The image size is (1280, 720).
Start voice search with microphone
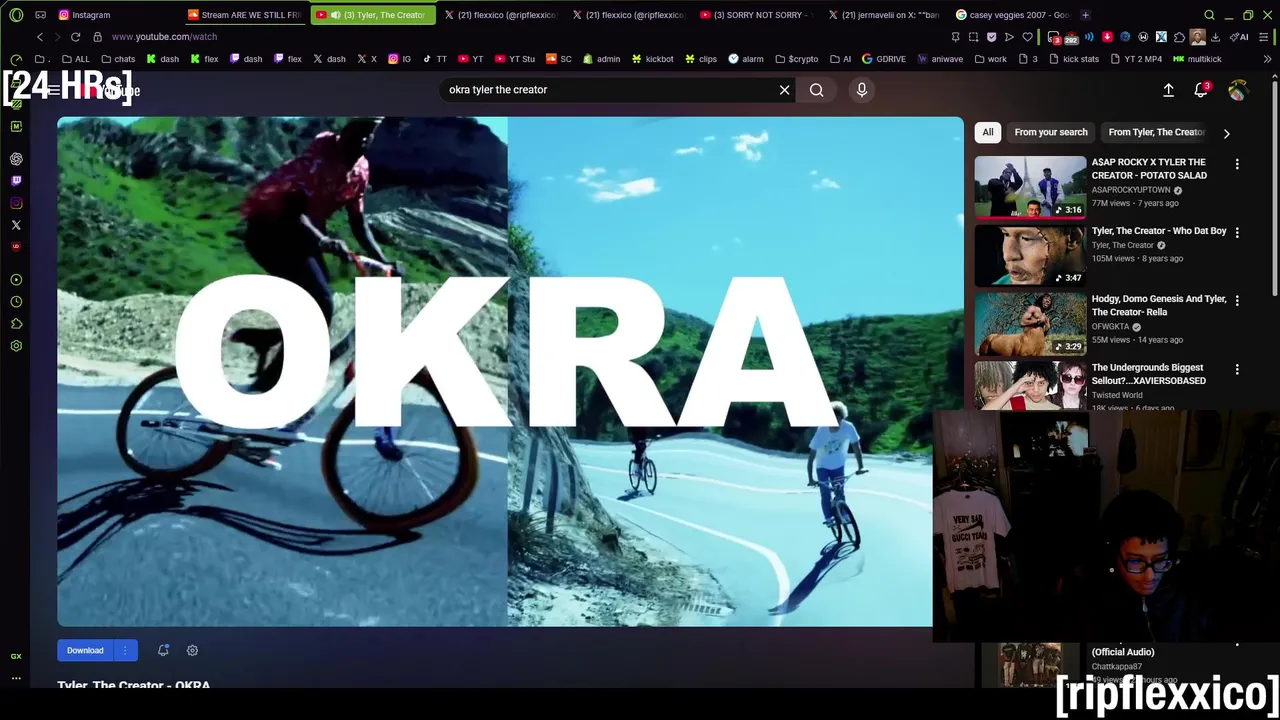point(862,90)
